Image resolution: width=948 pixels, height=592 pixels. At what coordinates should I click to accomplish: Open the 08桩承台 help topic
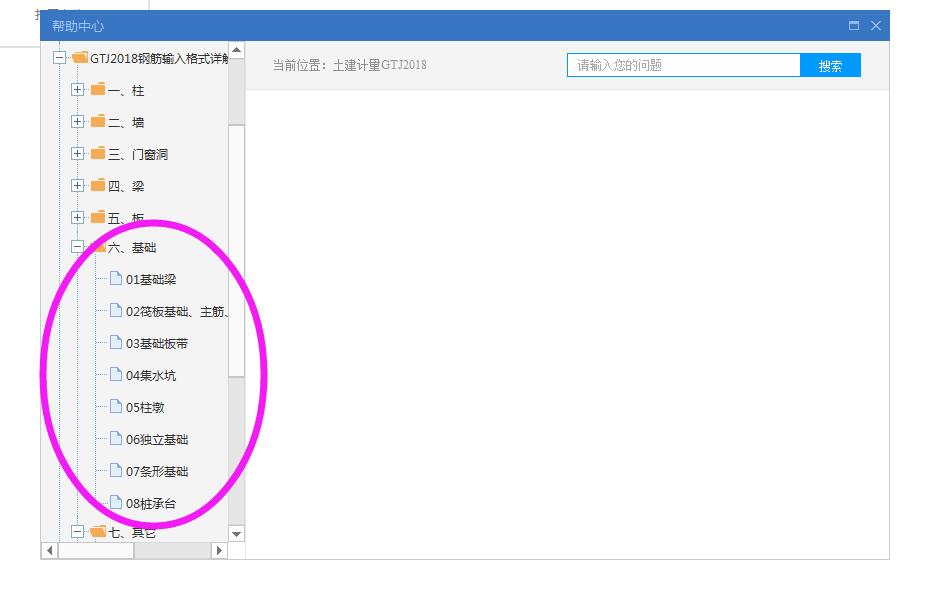pos(151,503)
